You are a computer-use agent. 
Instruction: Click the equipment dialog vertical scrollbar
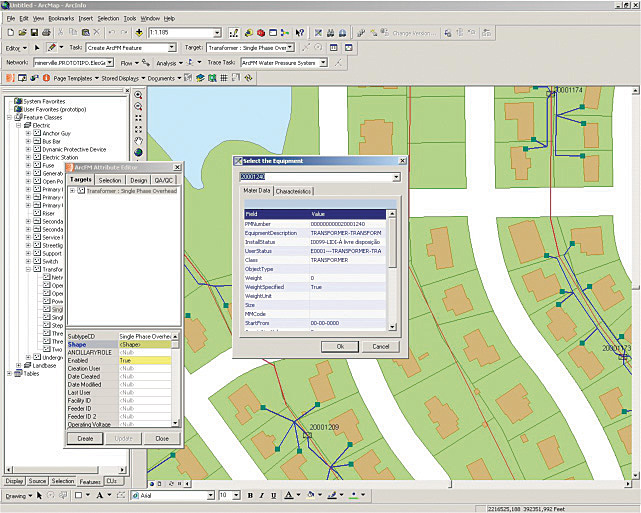[x=392, y=270]
